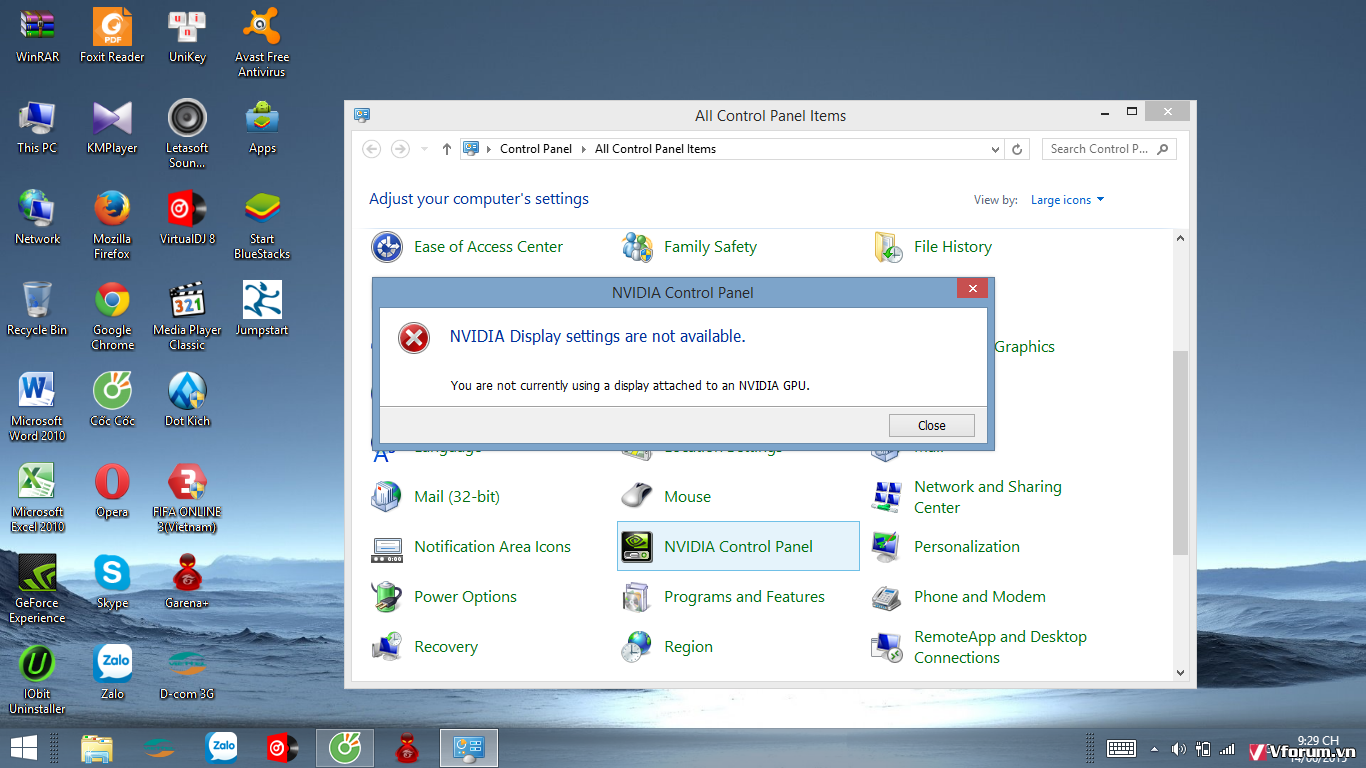Select Microsoft Excel 2010 desktop icon
Viewport: 1366px width, 768px height.
coord(37,498)
